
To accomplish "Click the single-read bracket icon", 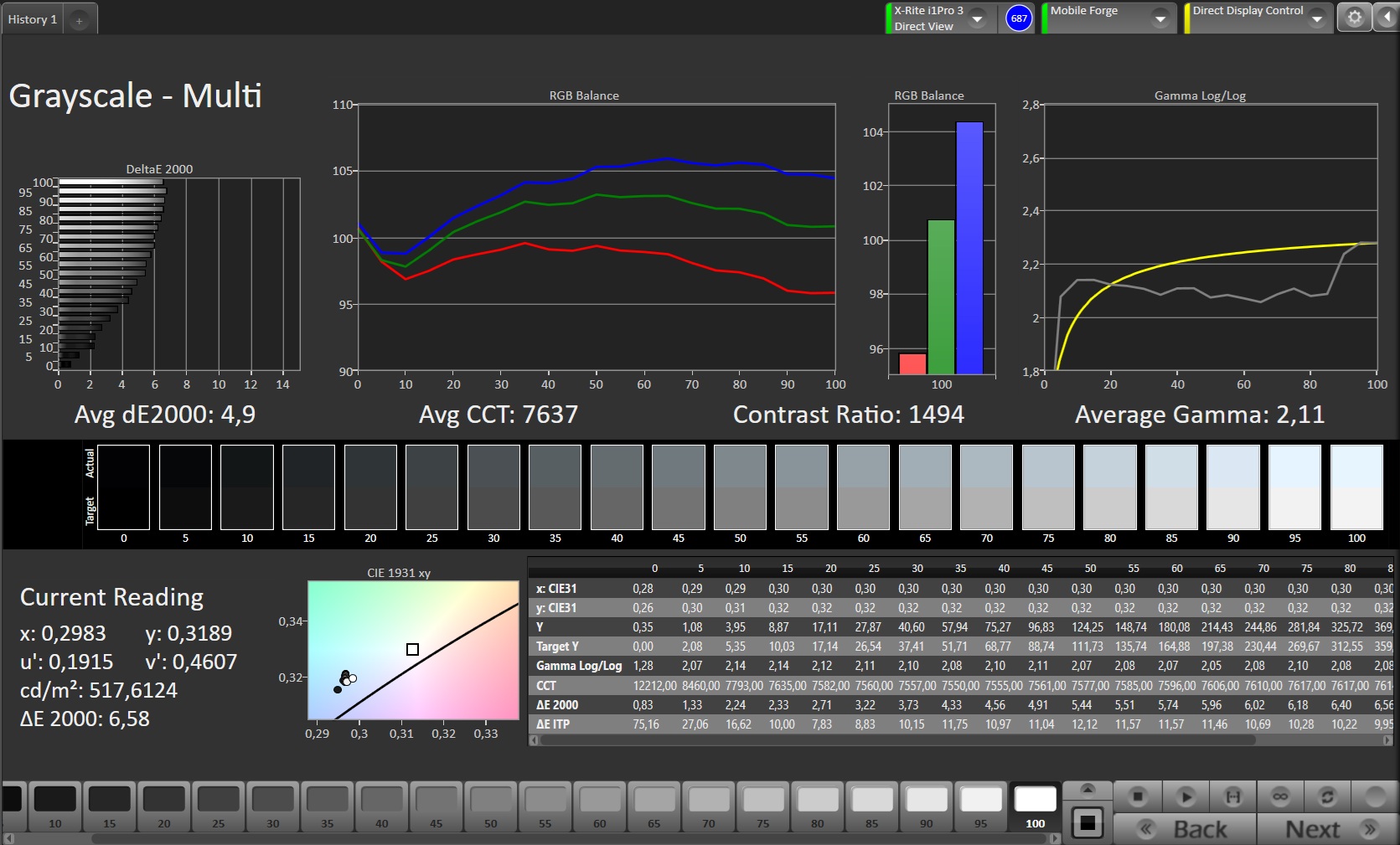I will [x=1232, y=796].
